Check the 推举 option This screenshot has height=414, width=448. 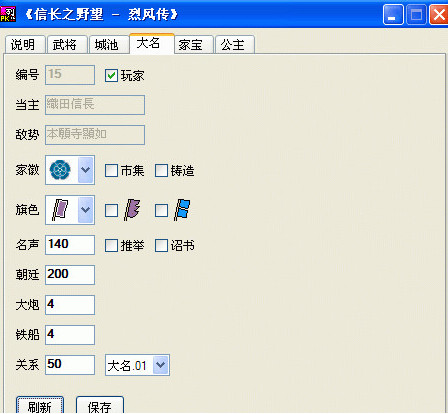tap(111, 246)
